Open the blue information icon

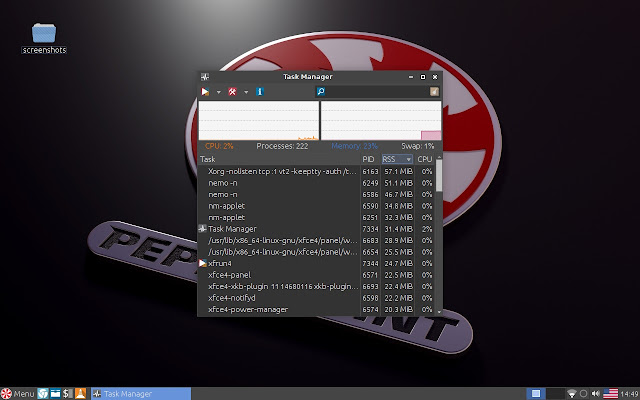click(260, 92)
